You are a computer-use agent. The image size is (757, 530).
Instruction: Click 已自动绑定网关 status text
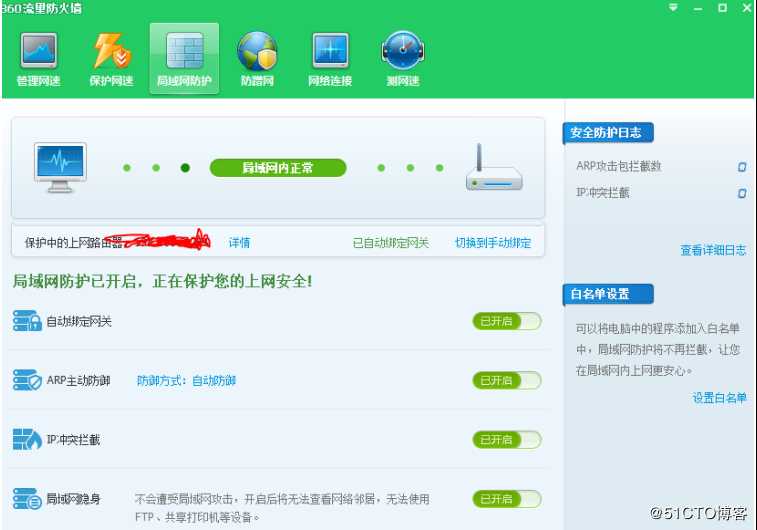point(391,242)
